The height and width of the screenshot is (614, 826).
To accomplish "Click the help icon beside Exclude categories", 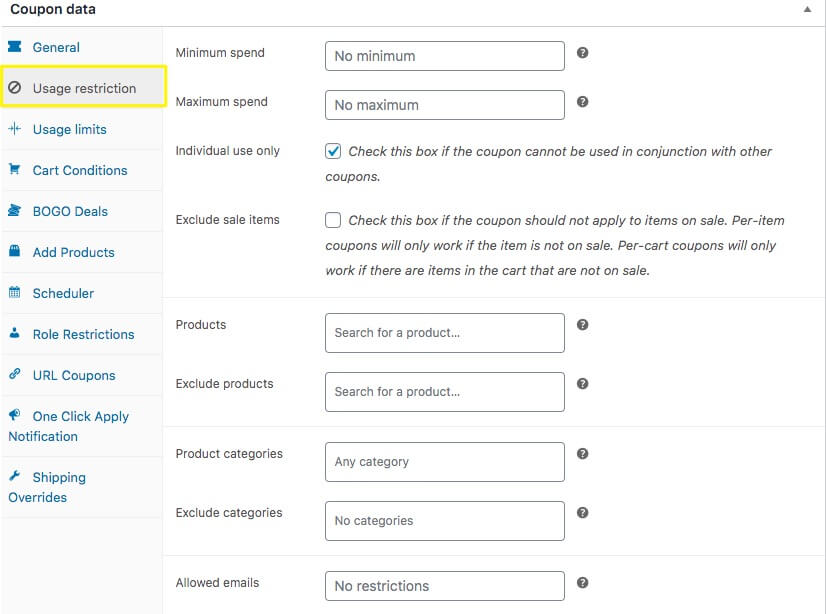I will point(583,512).
